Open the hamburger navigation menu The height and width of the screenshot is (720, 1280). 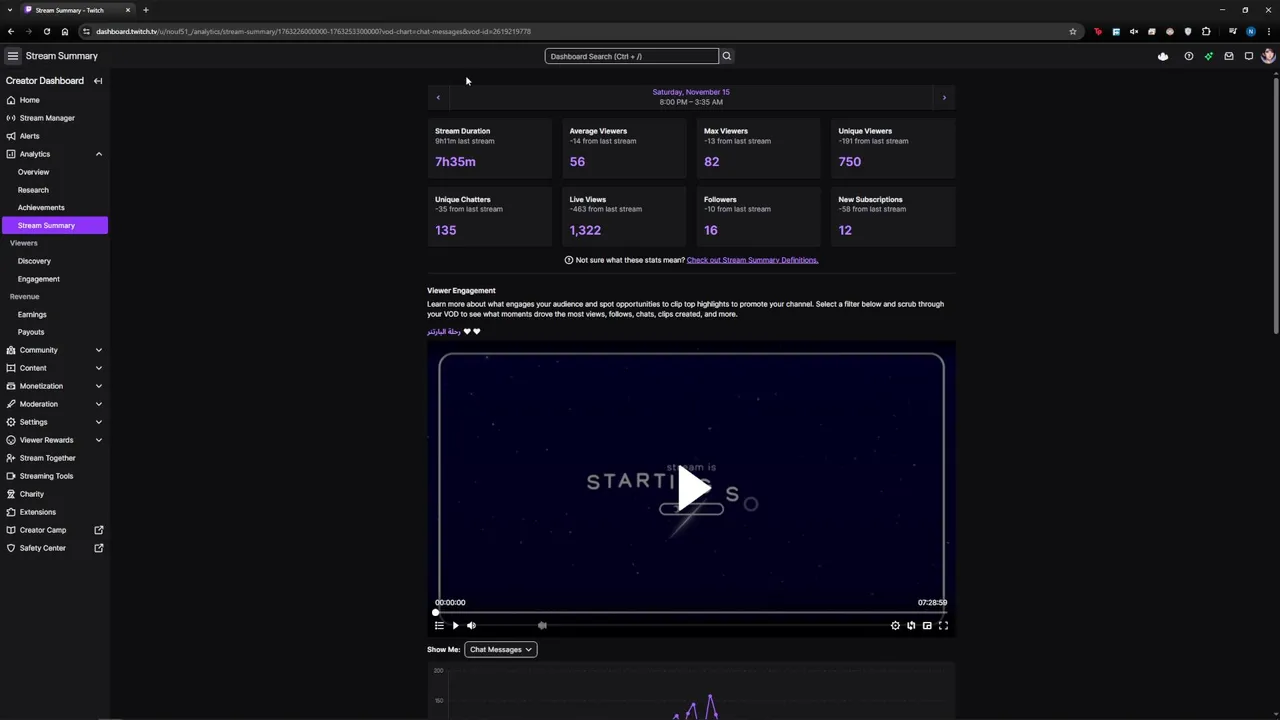pos(12,56)
